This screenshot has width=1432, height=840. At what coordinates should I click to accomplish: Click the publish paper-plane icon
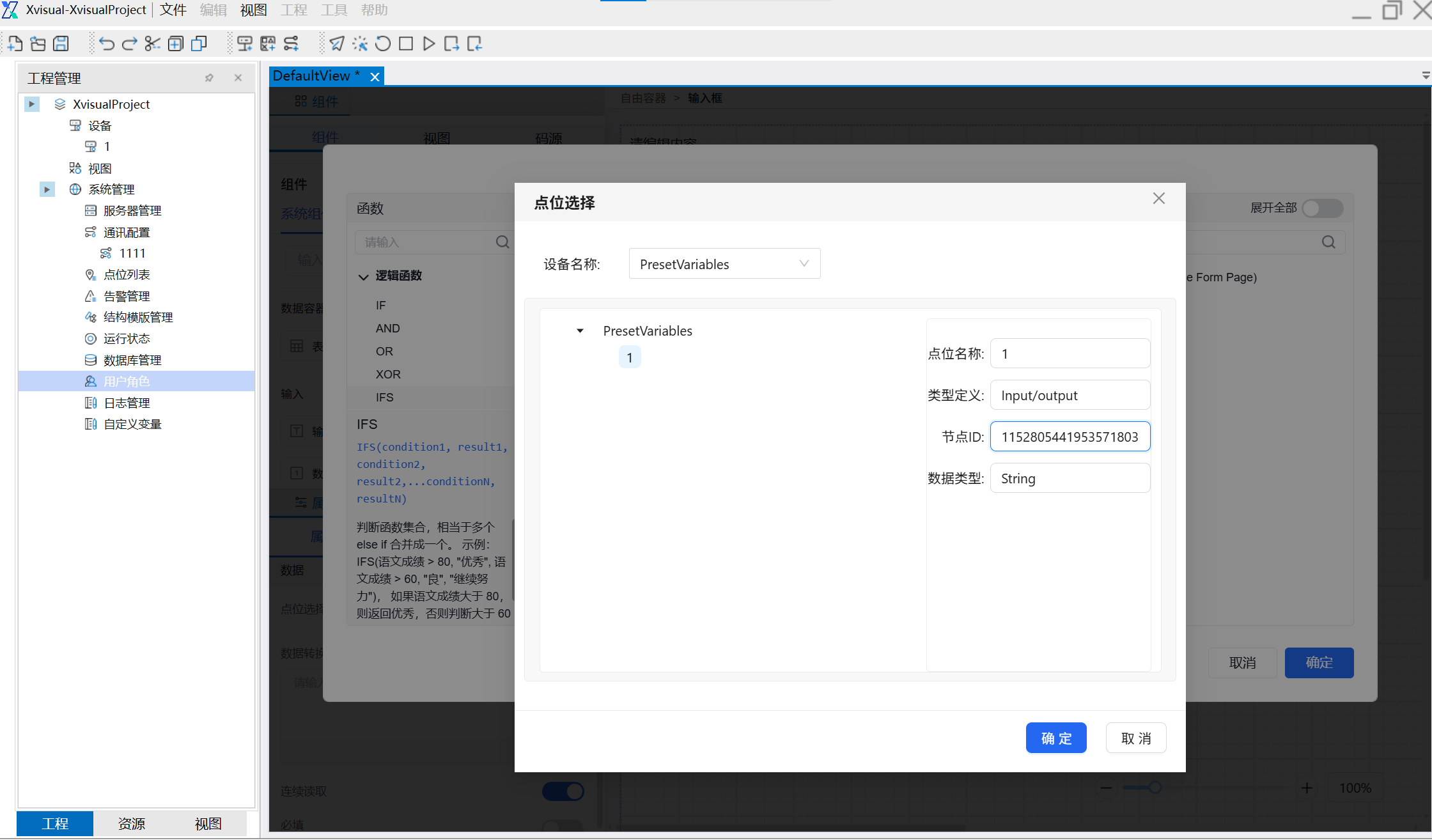[x=337, y=43]
